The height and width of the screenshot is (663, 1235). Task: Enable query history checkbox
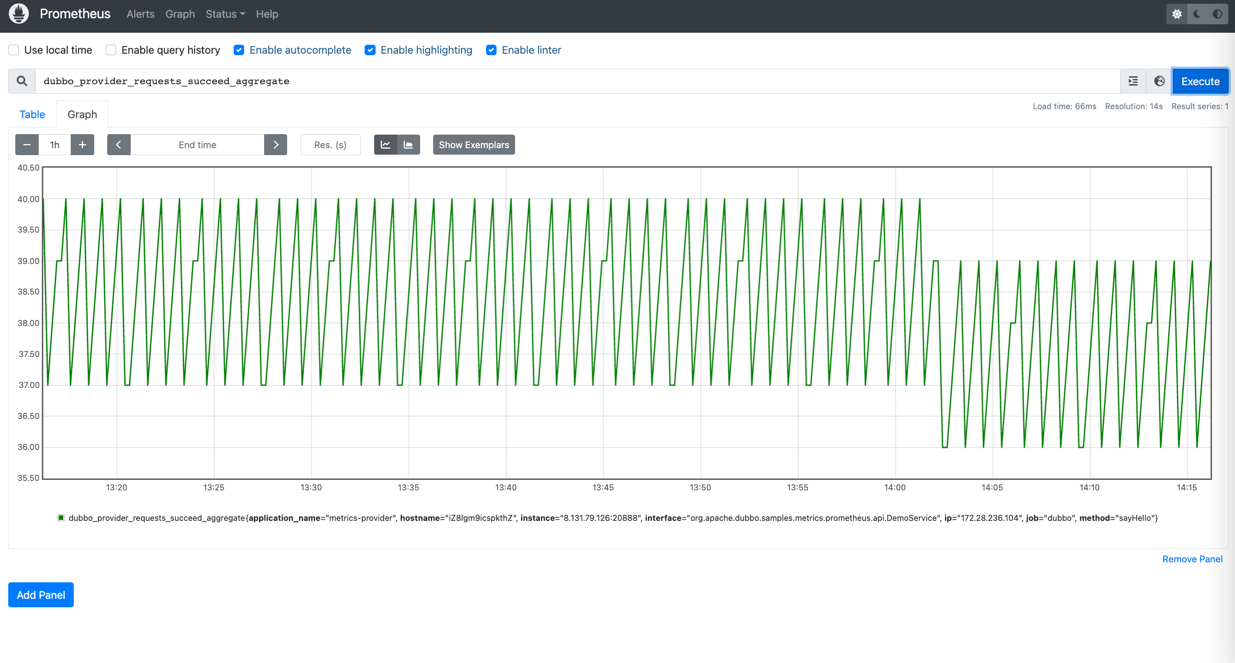111,50
